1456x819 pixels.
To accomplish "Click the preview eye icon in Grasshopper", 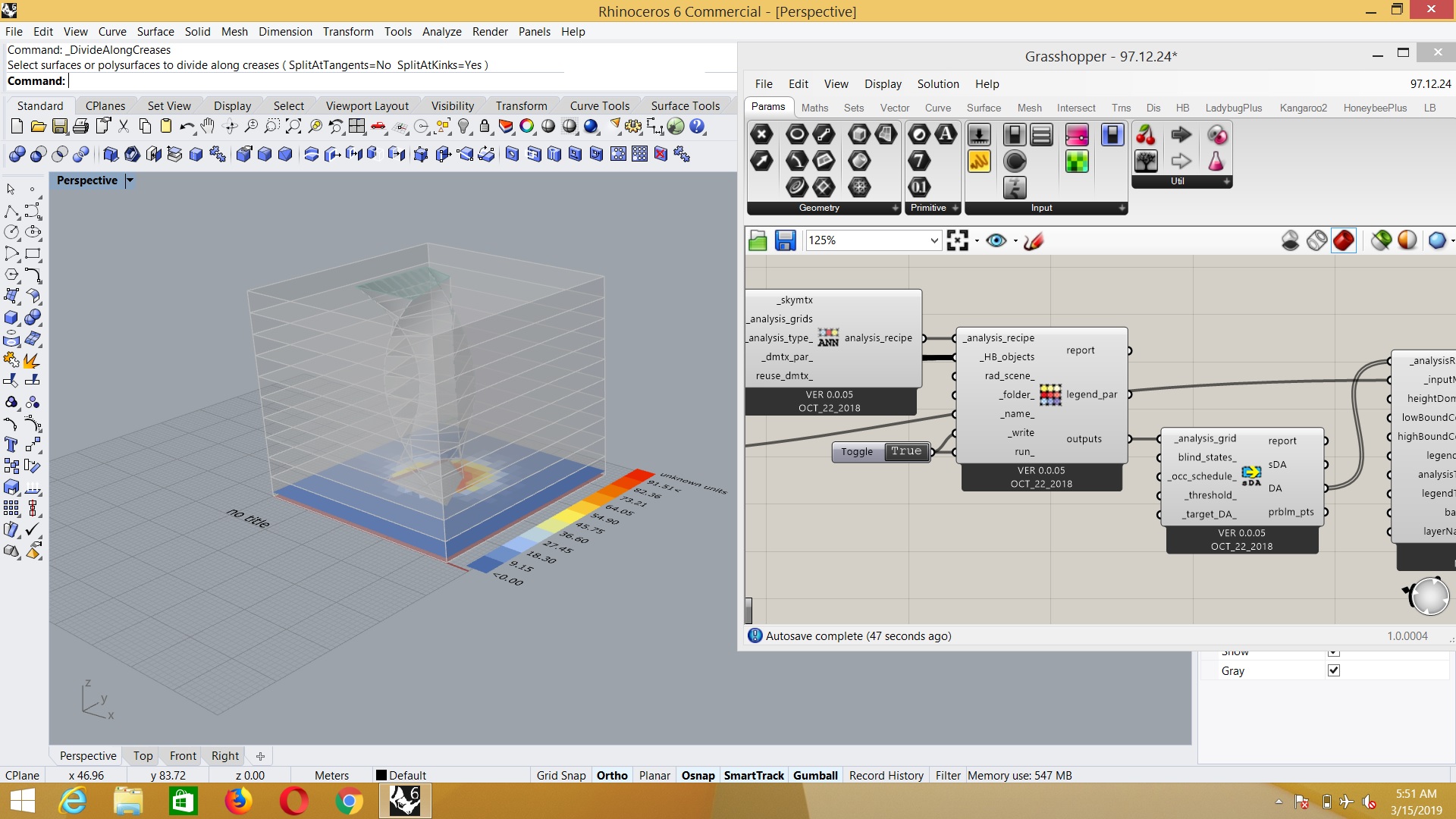I will click(x=996, y=240).
